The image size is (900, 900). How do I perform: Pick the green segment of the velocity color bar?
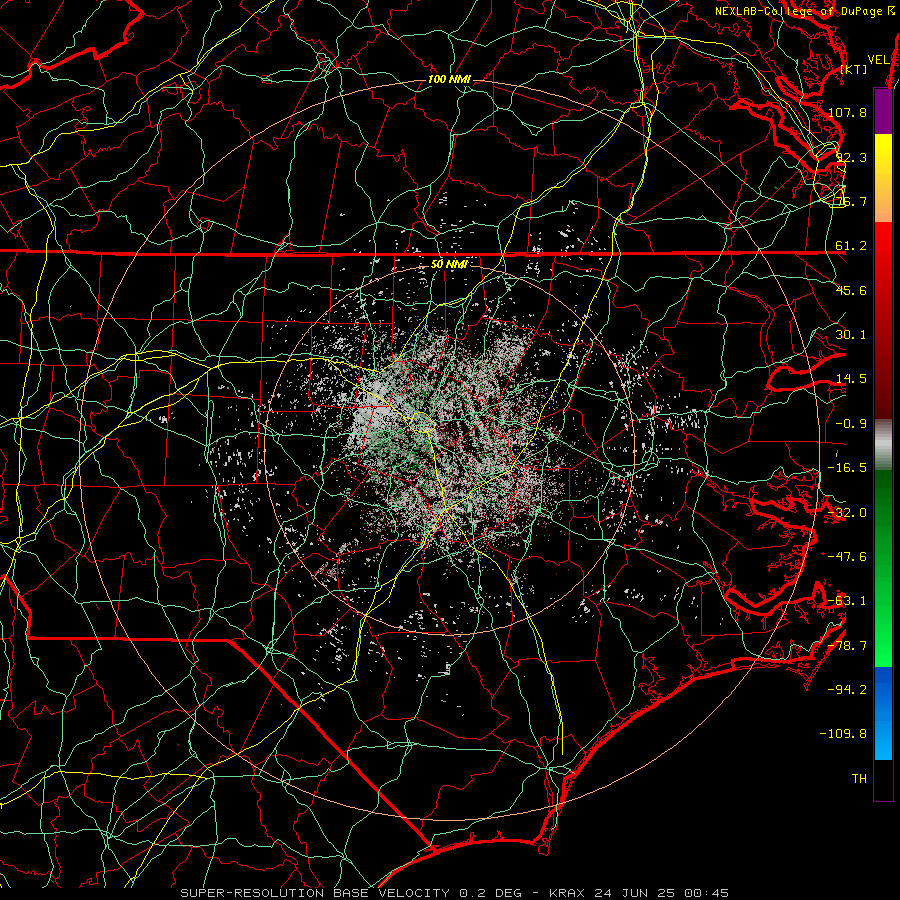point(883,568)
